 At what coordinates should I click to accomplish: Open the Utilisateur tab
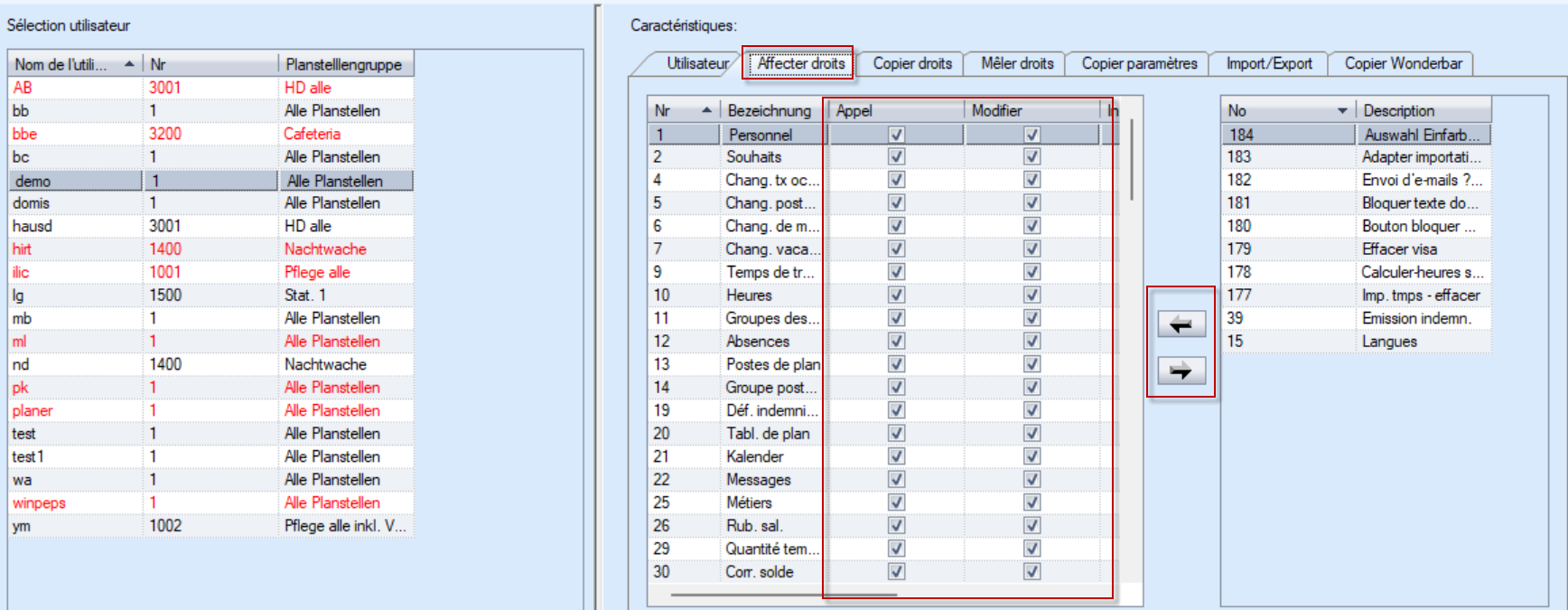point(696,64)
